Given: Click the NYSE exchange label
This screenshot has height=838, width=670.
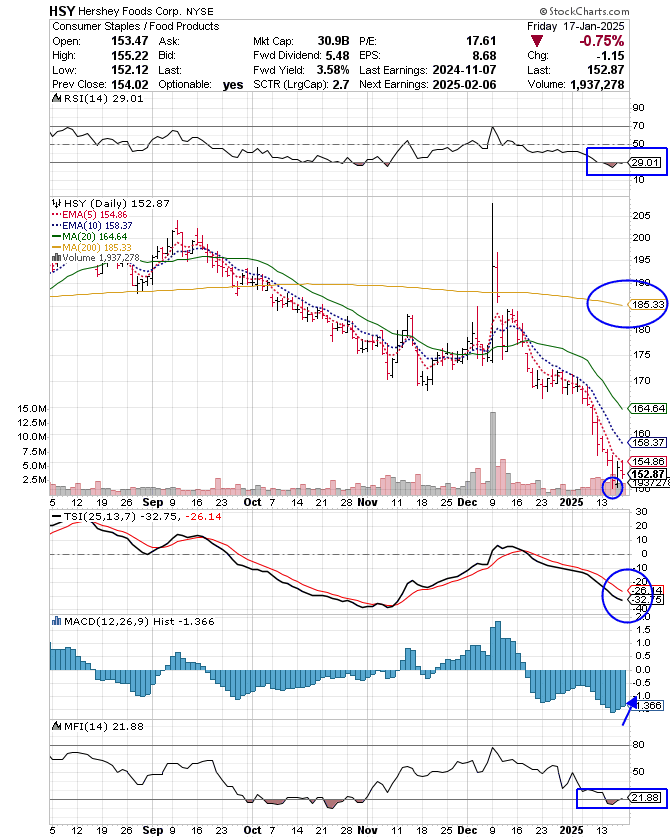Looking at the screenshot, I should coord(200,11).
